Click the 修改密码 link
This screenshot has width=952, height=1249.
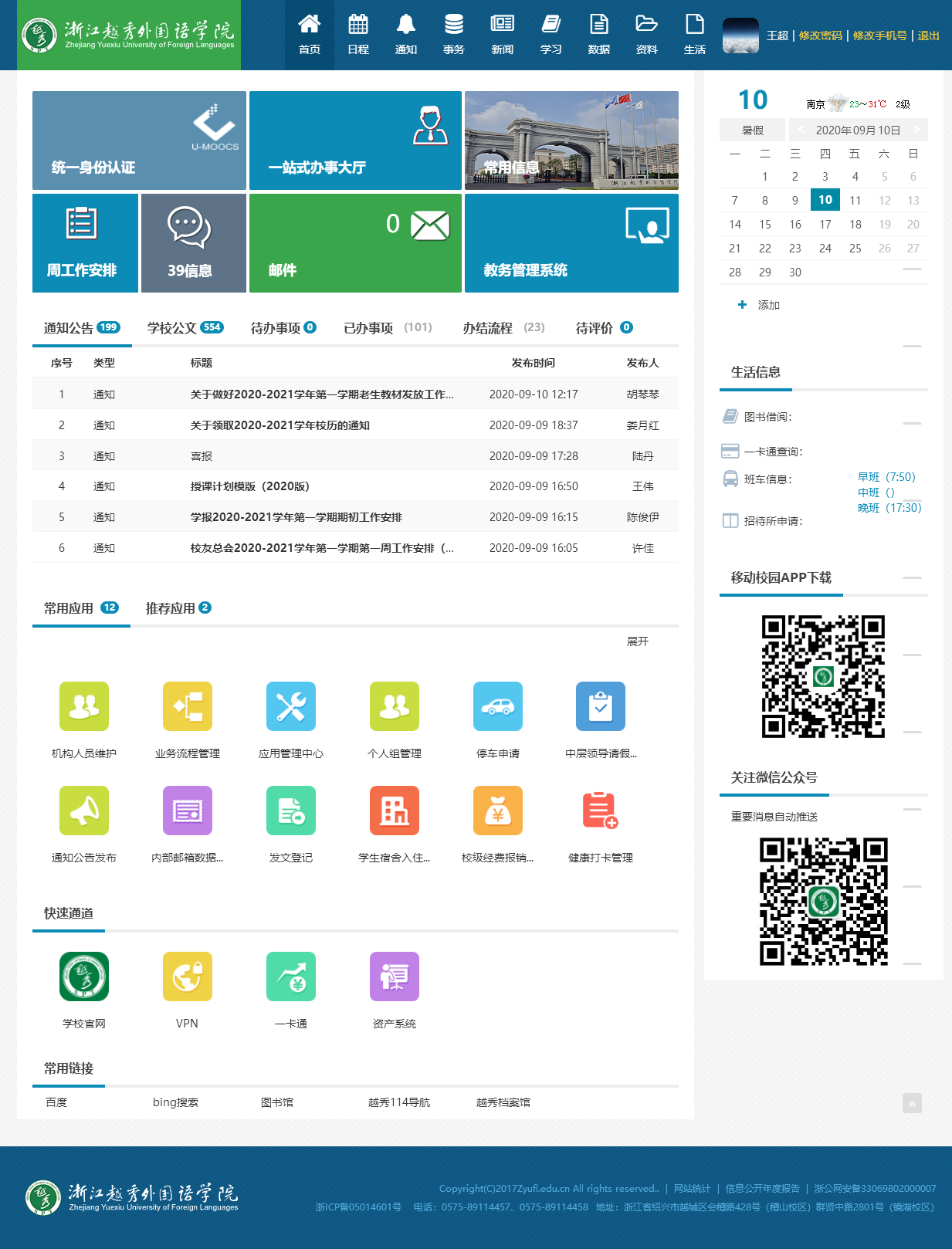click(820, 36)
